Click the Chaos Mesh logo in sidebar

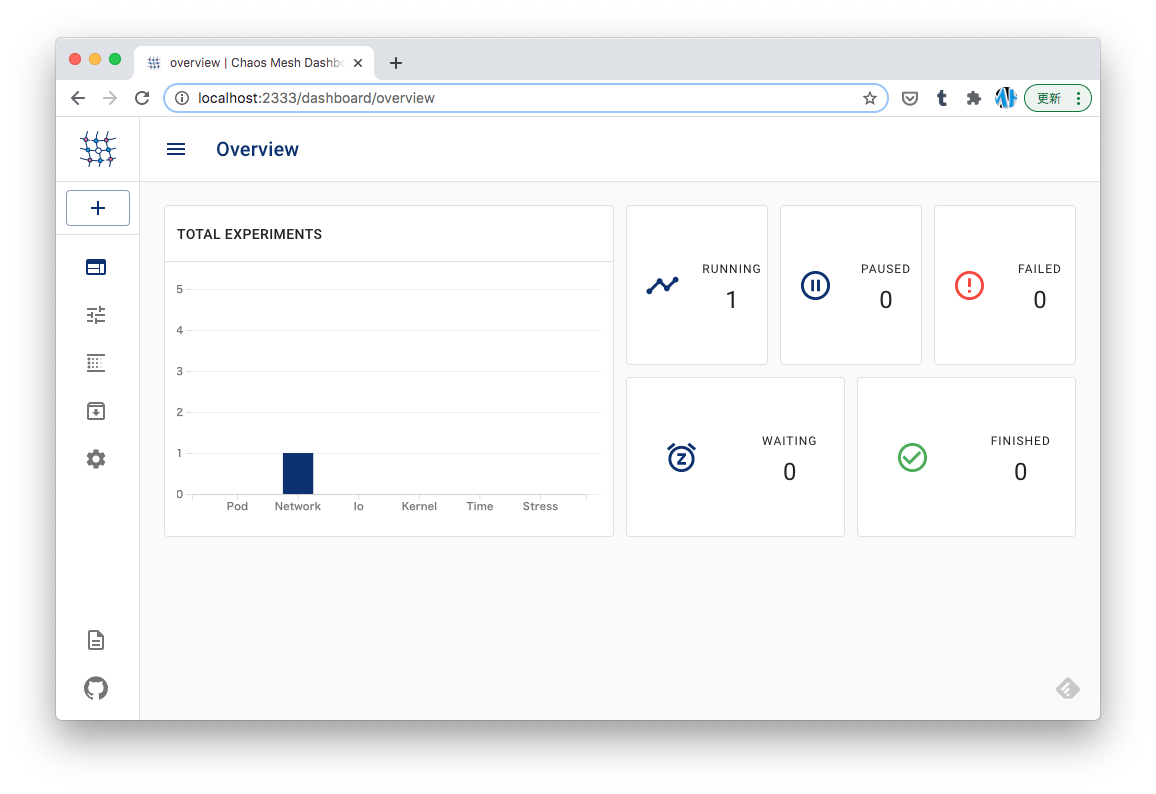[x=98, y=149]
